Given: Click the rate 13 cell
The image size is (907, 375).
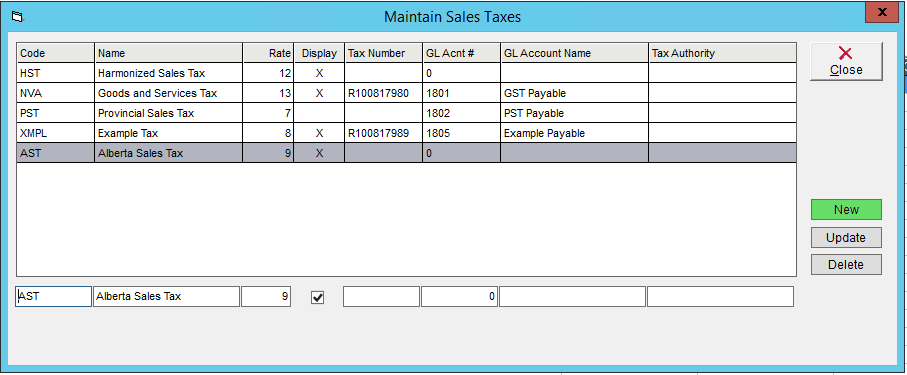Looking at the screenshot, I should (268, 93).
